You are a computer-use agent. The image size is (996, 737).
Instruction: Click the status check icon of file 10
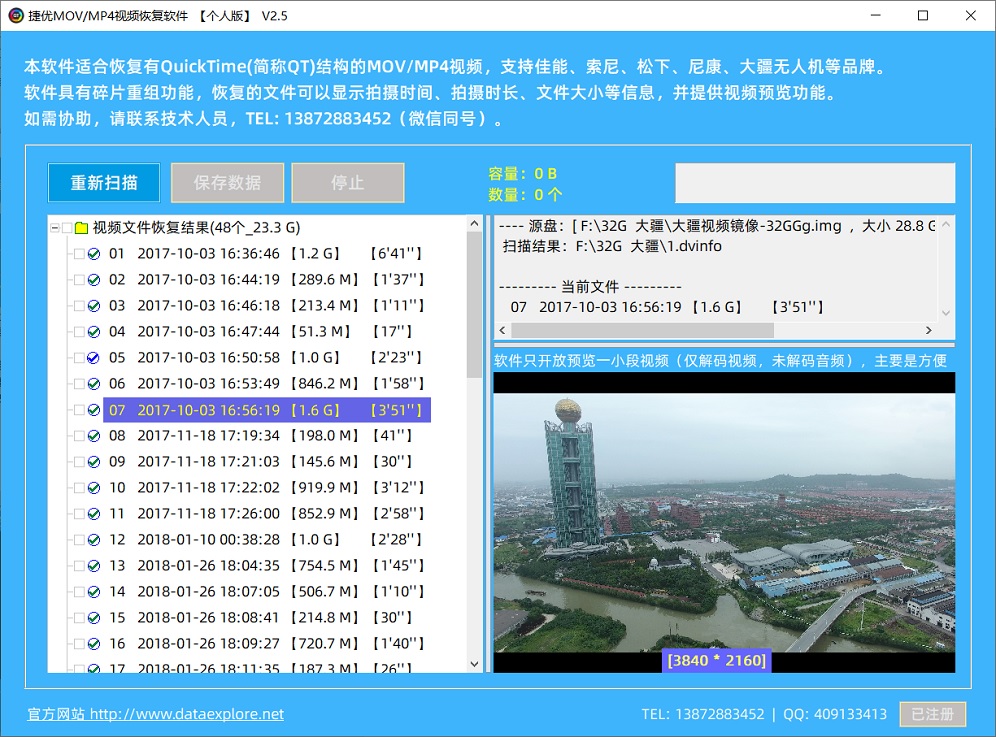[x=94, y=488]
